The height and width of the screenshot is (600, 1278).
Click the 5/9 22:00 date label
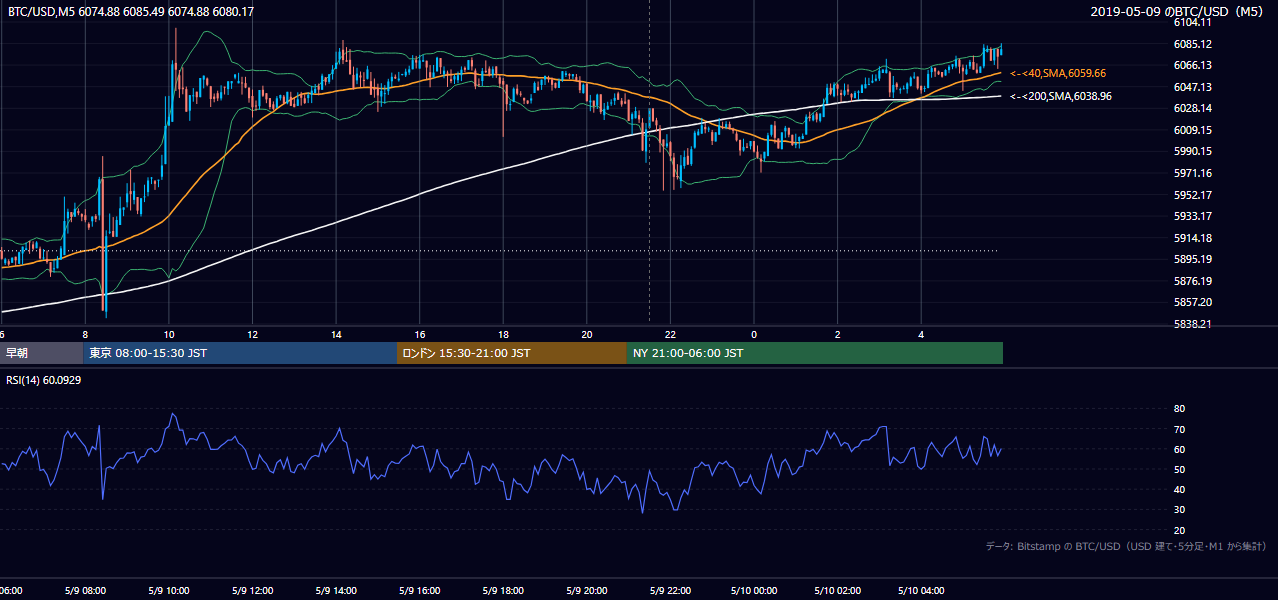[x=670, y=591]
